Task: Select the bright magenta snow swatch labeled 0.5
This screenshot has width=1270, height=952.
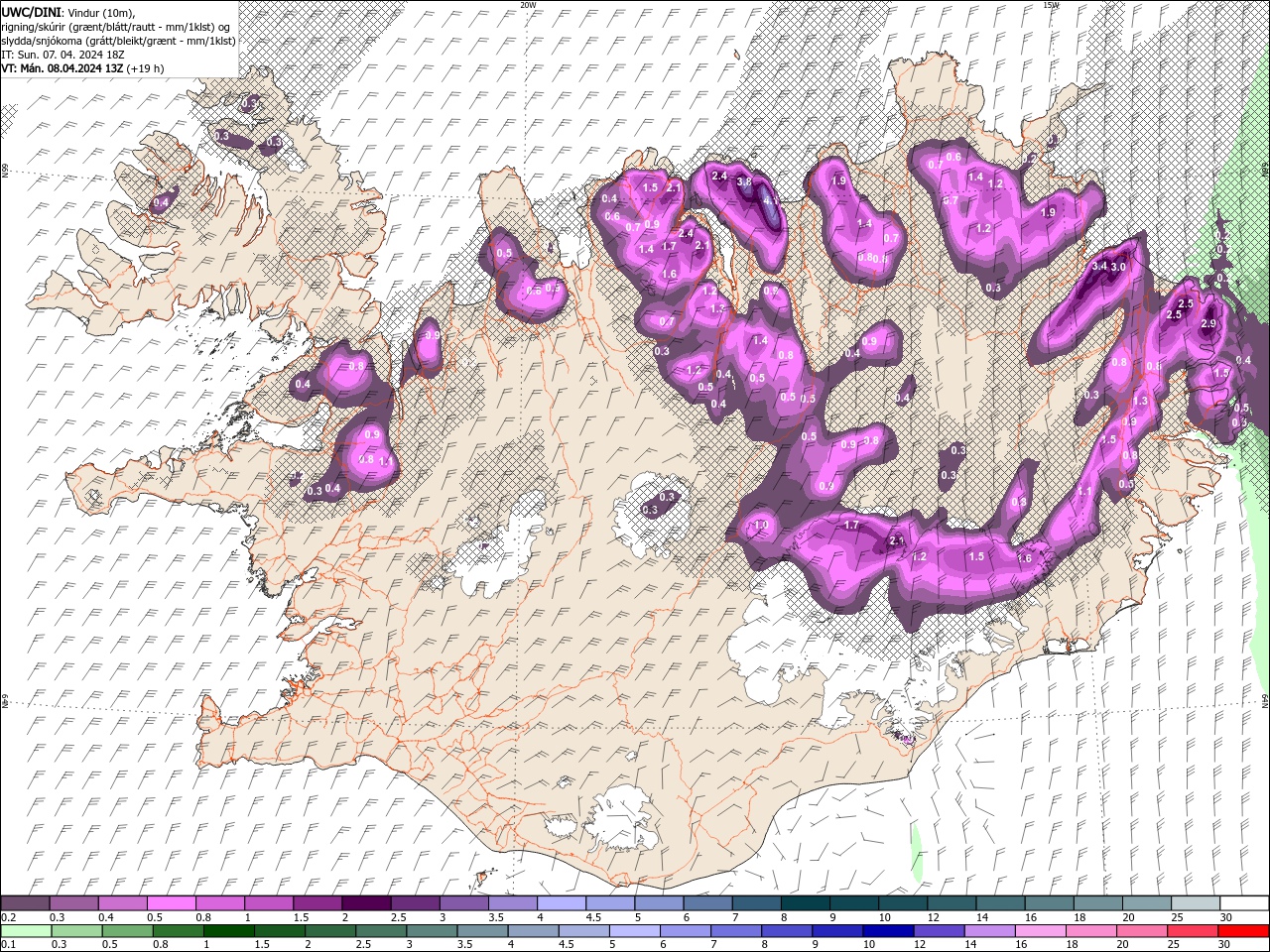Action: point(171,903)
